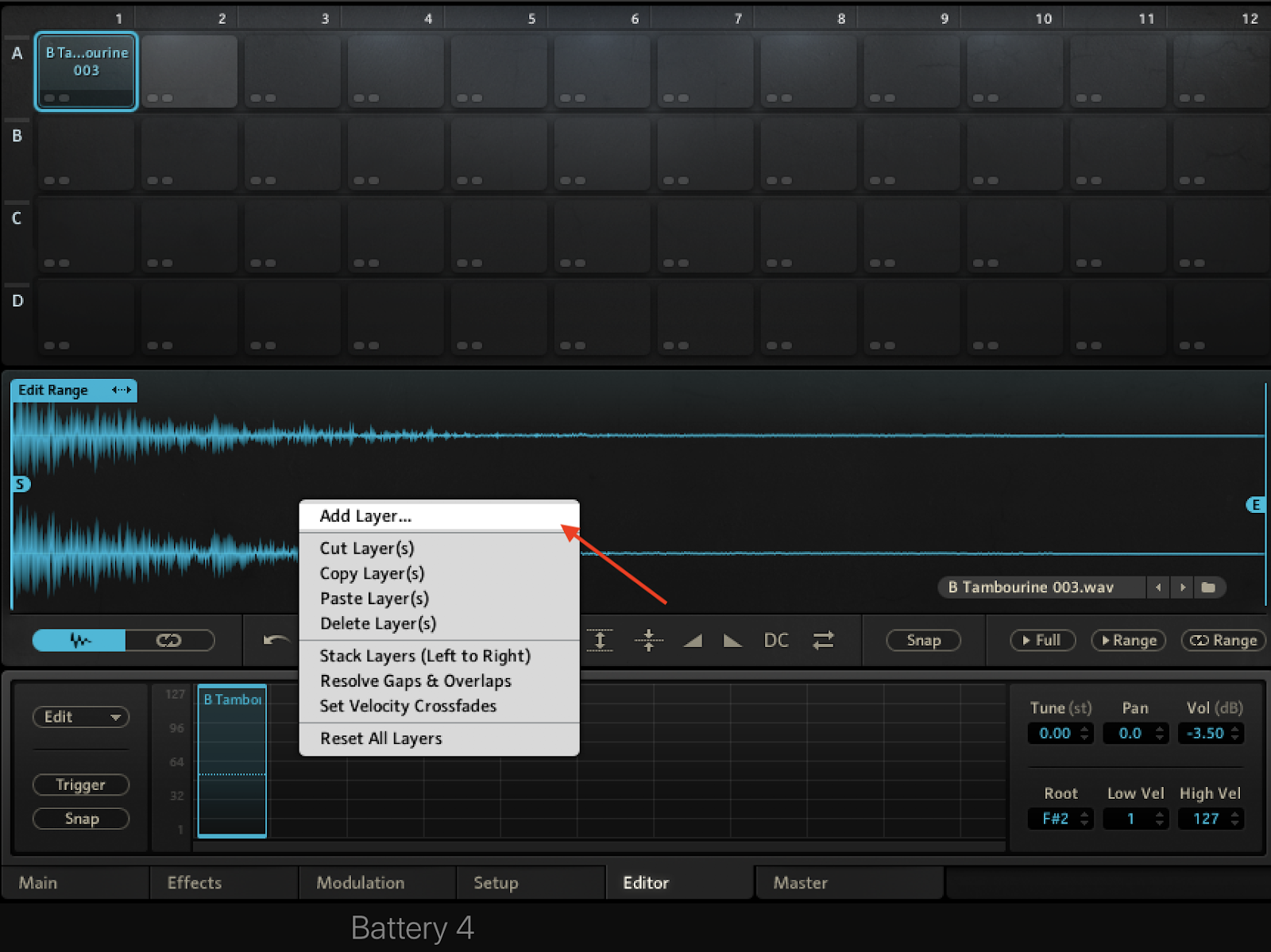Open the Edit dropdown menu
Image resolution: width=1271 pixels, height=952 pixels.
[x=80, y=717]
